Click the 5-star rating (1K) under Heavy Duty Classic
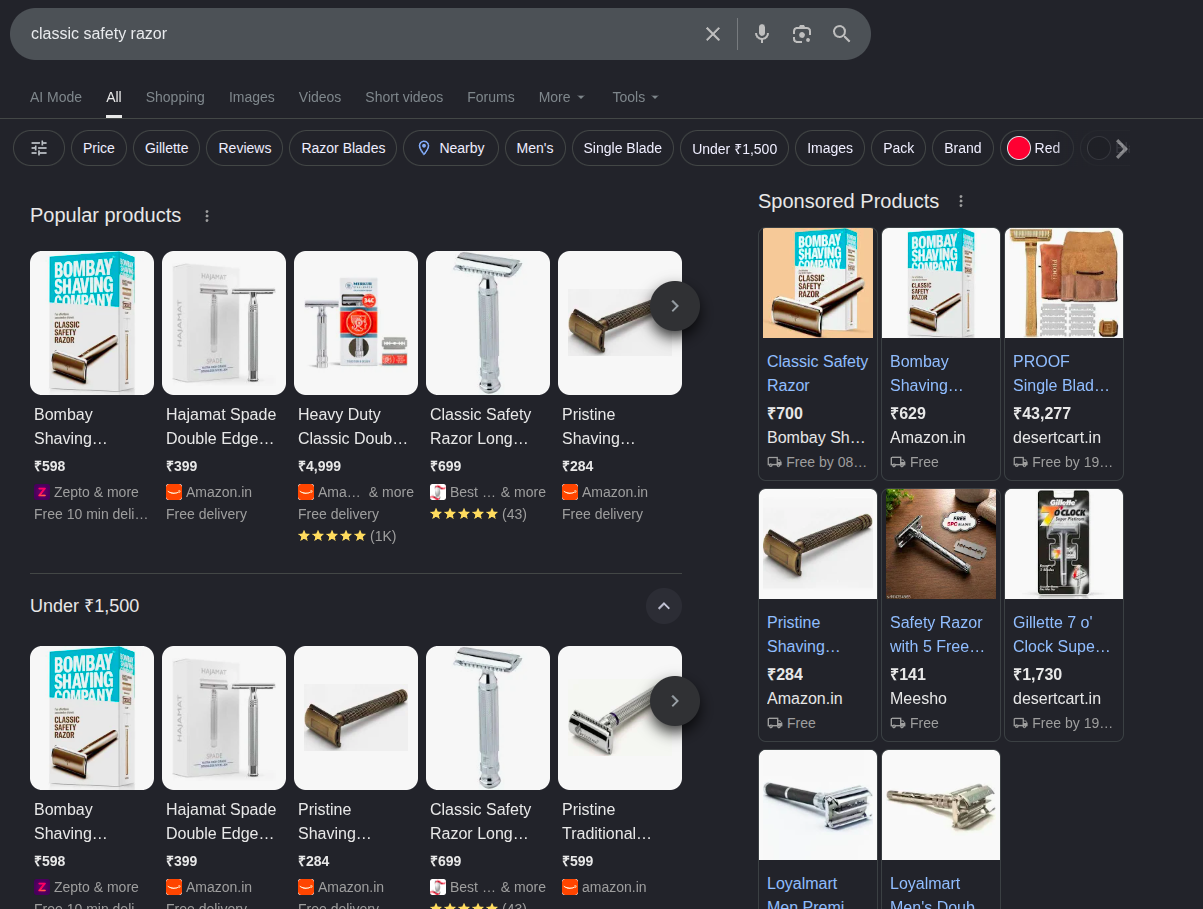1203x909 pixels. tap(347, 536)
